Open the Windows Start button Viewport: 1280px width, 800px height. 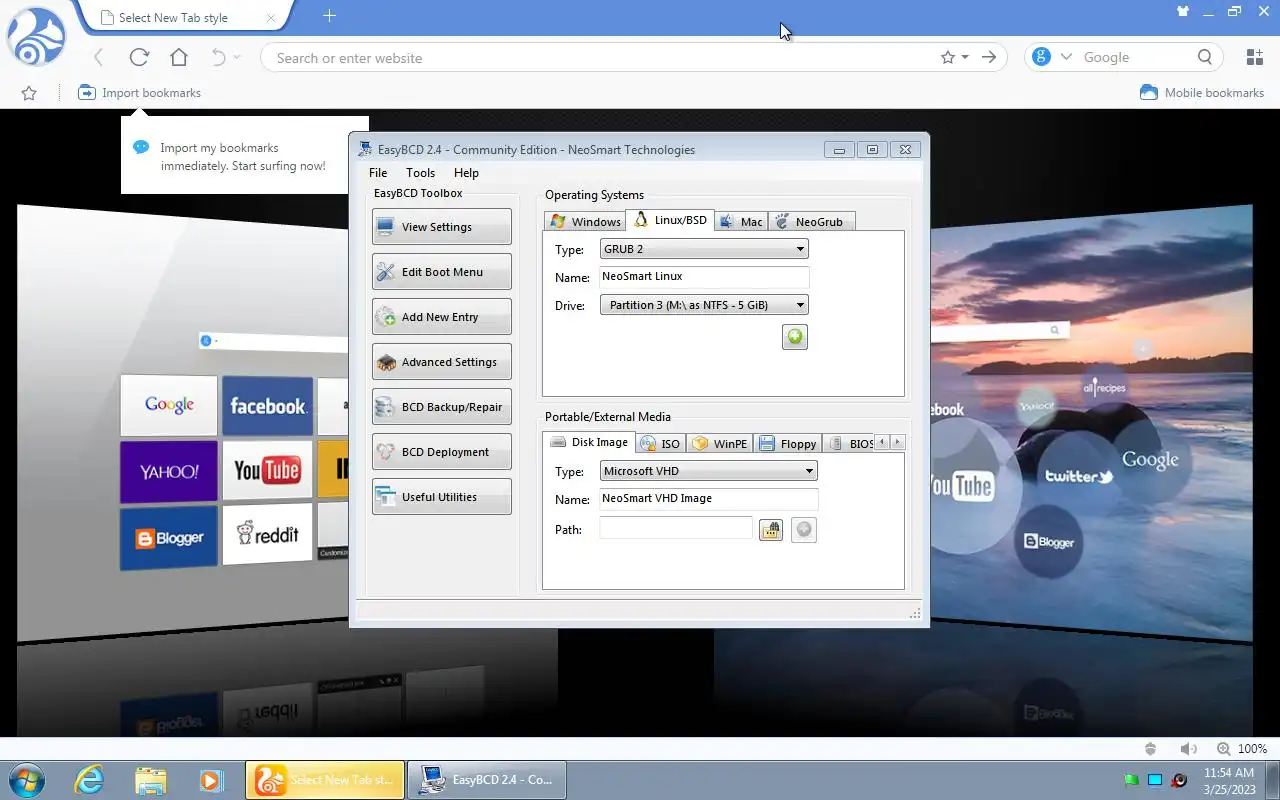coord(27,780)
